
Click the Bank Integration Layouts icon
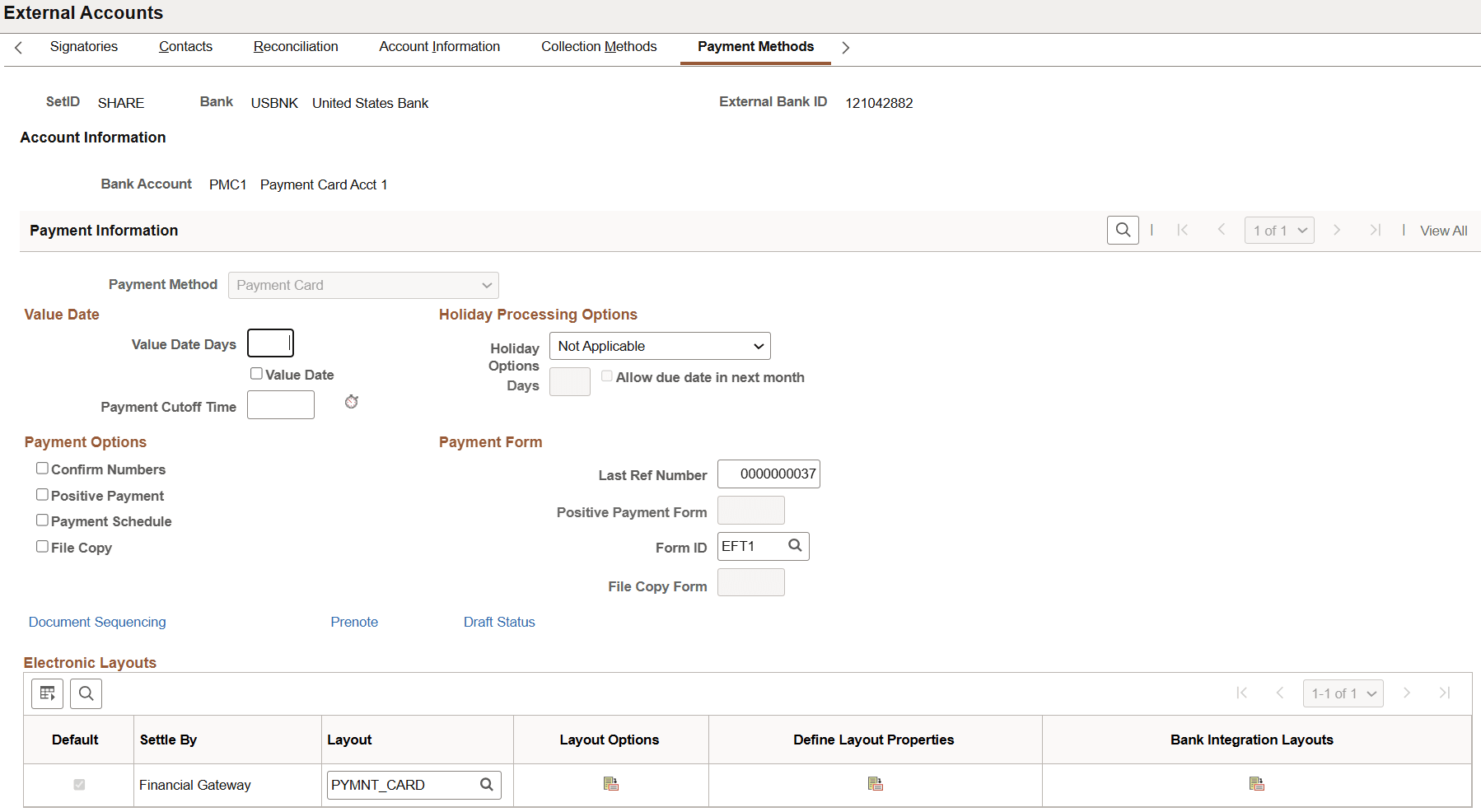point(1255,783)
